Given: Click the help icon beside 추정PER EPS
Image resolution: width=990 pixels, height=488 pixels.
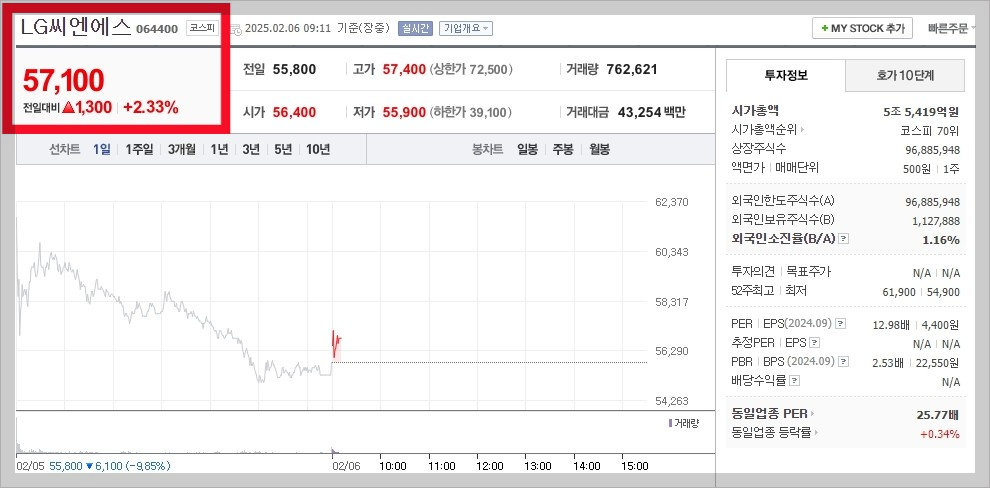Looking at the screenshot, I should coord(814,343).
